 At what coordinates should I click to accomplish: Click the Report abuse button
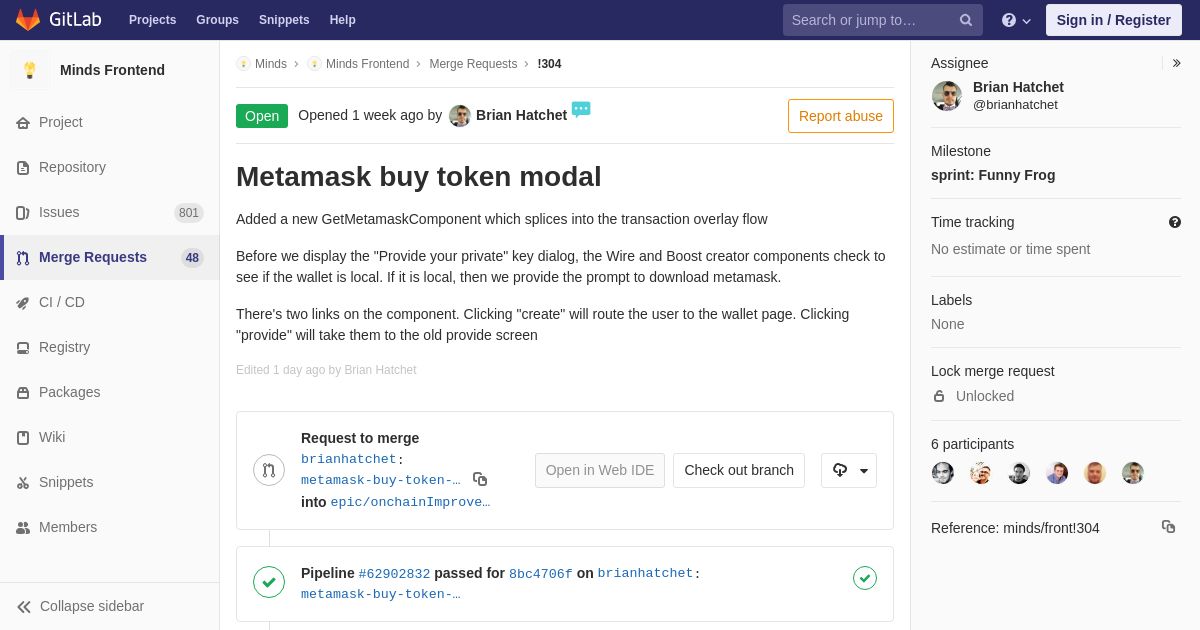pyautogui.click(x=841, y=116)
